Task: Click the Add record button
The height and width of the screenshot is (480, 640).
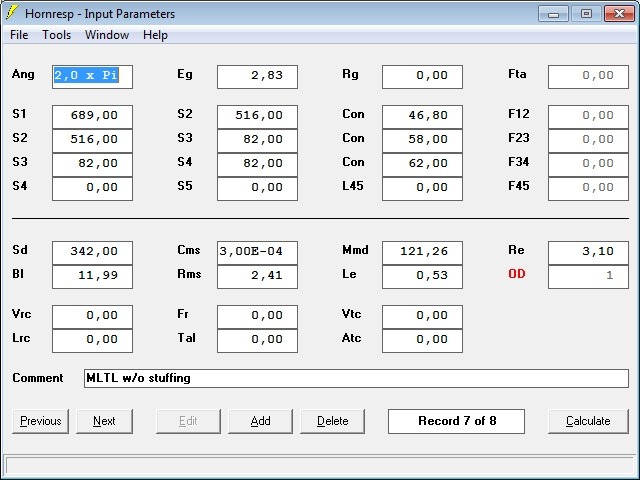Action: point(260,421)
